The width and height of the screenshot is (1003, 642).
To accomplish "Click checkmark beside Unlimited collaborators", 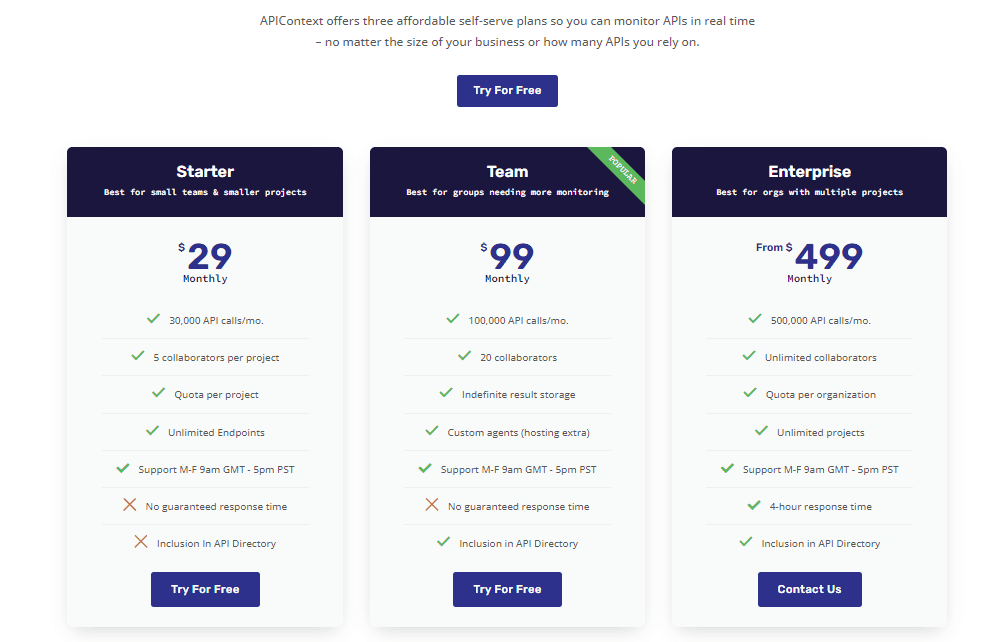I will (x=749, y=356).
